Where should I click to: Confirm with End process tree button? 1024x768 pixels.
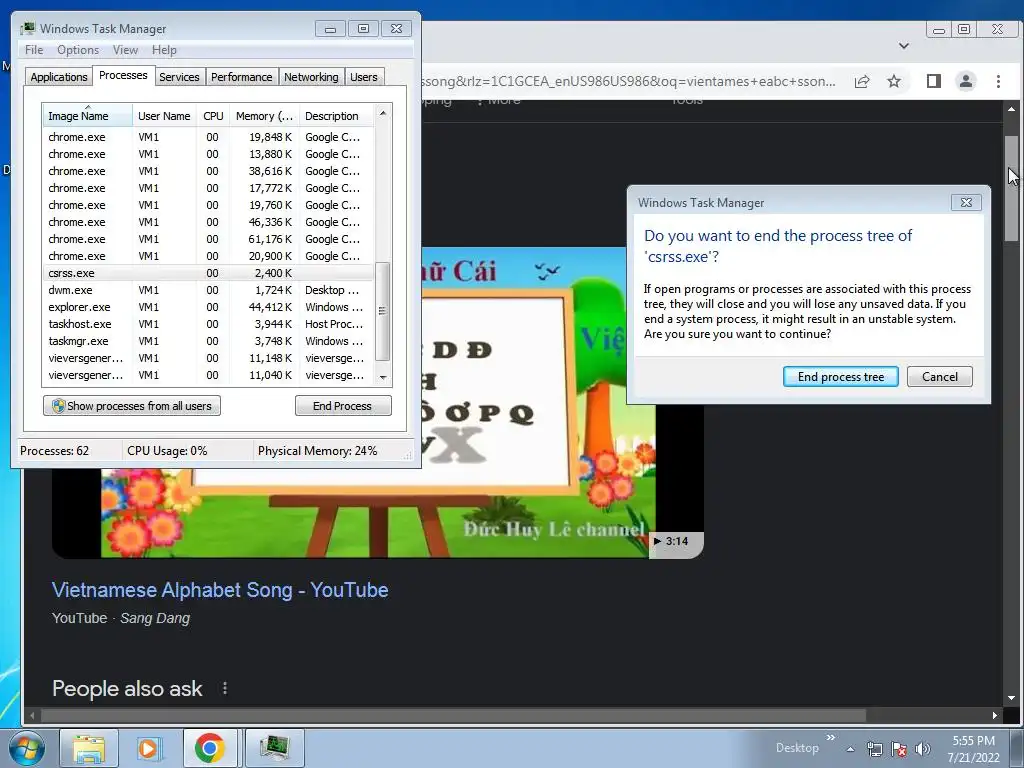(840, 377)
